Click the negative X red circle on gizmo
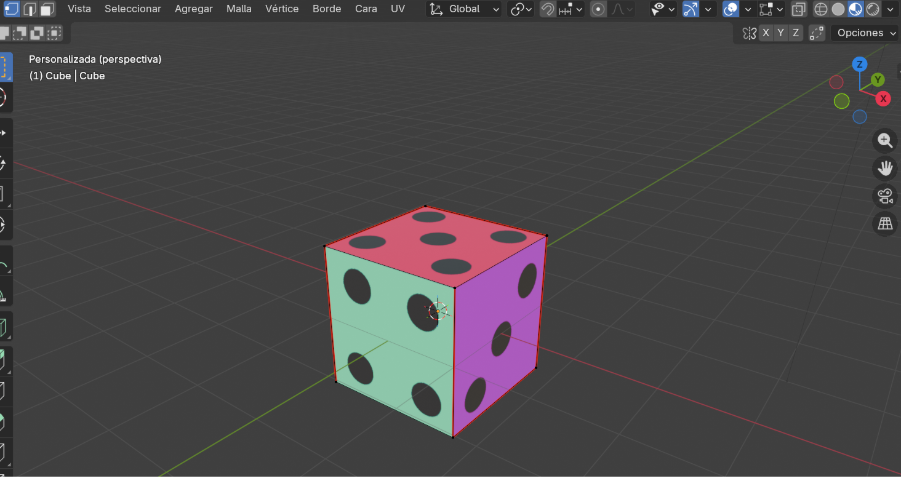The height and width of the screenshot is (477, 901). coord(837,82)
